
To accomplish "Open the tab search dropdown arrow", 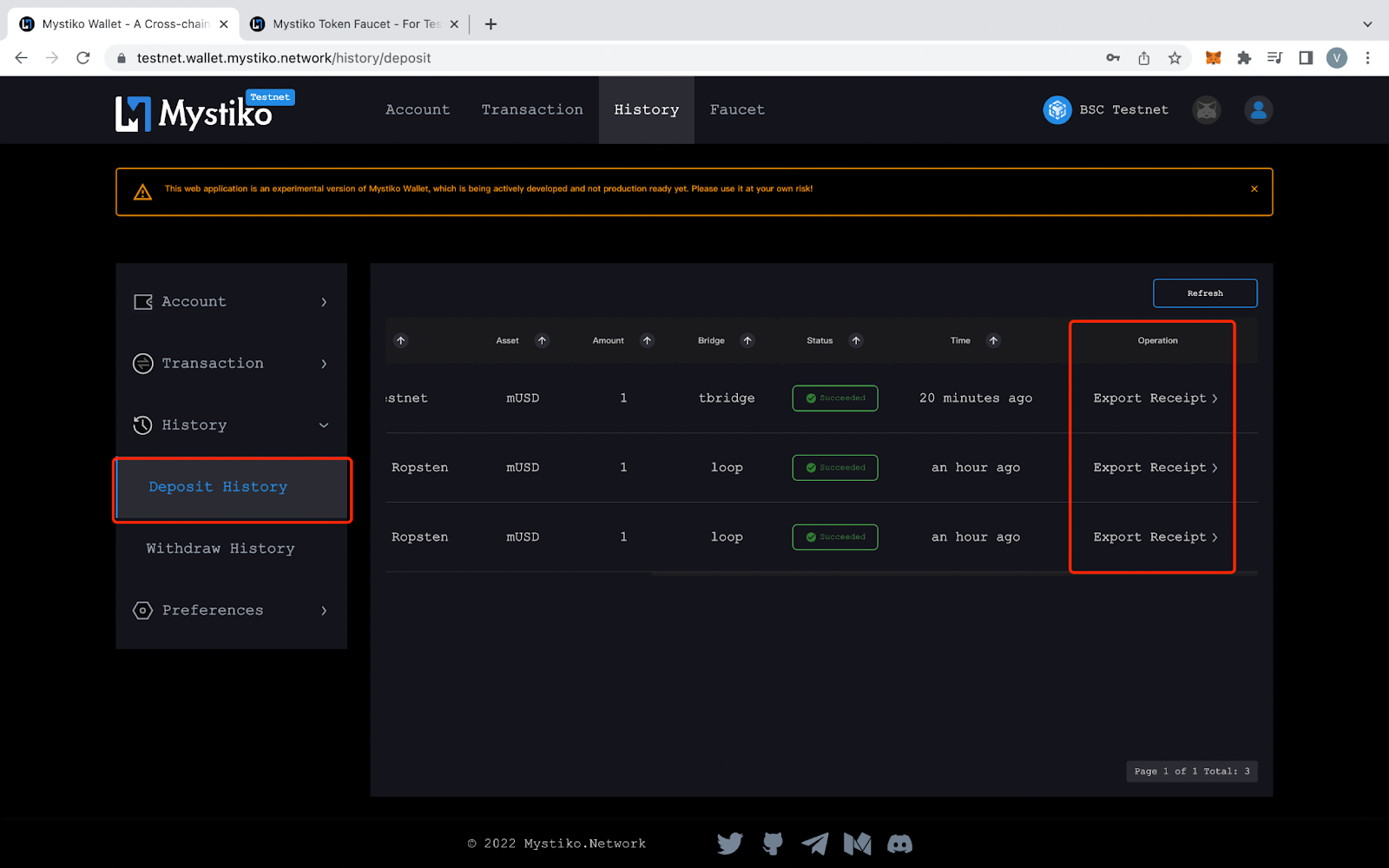I will (x=1367, y=24).
